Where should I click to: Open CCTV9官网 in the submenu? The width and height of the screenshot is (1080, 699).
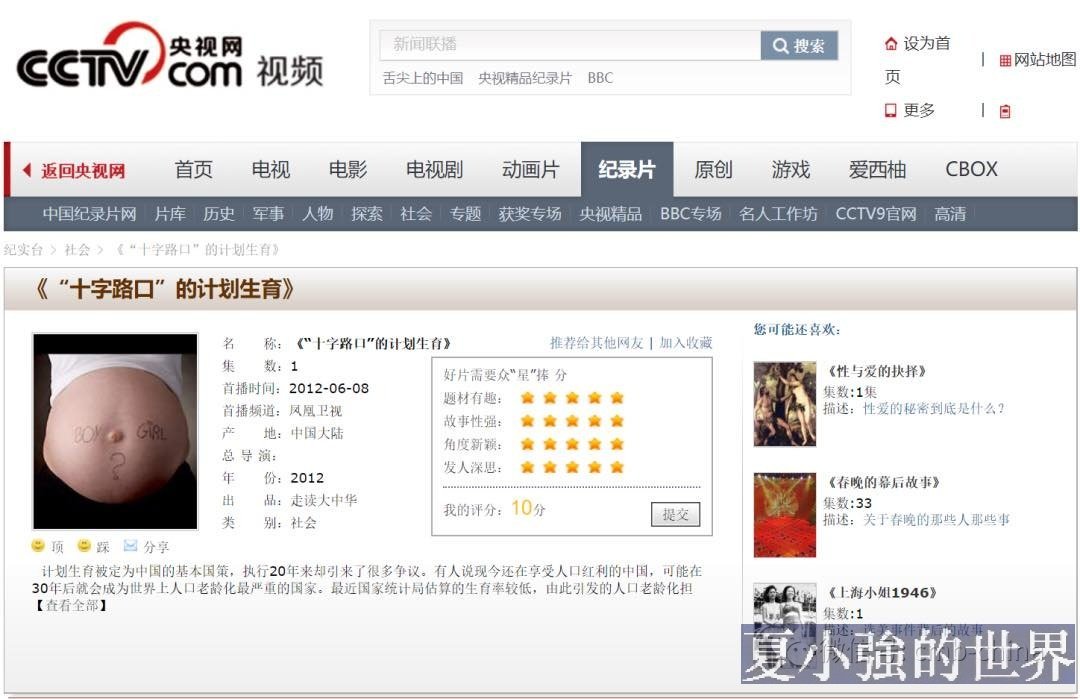875,214
